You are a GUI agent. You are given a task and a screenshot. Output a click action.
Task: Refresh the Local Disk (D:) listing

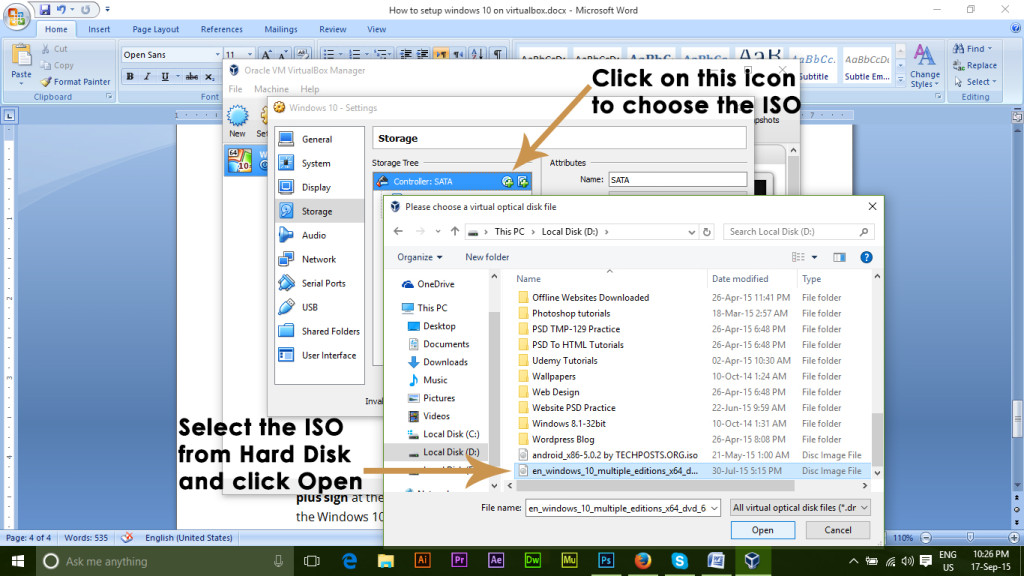coord(707,232)
